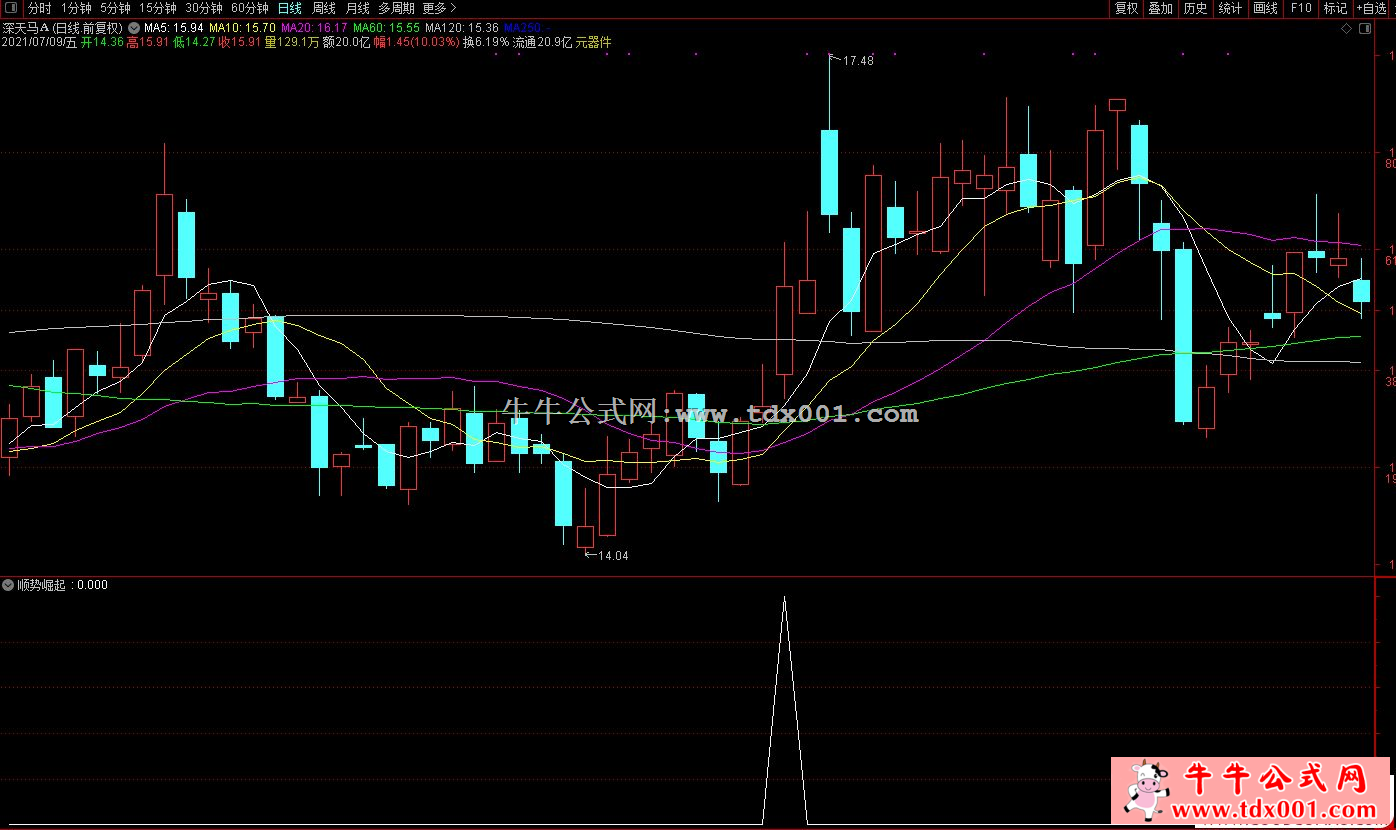Screen dimensions: 1396x830
Task: Click the MA20: 16.17 indicator label
Action: click(x=314, y=28)
